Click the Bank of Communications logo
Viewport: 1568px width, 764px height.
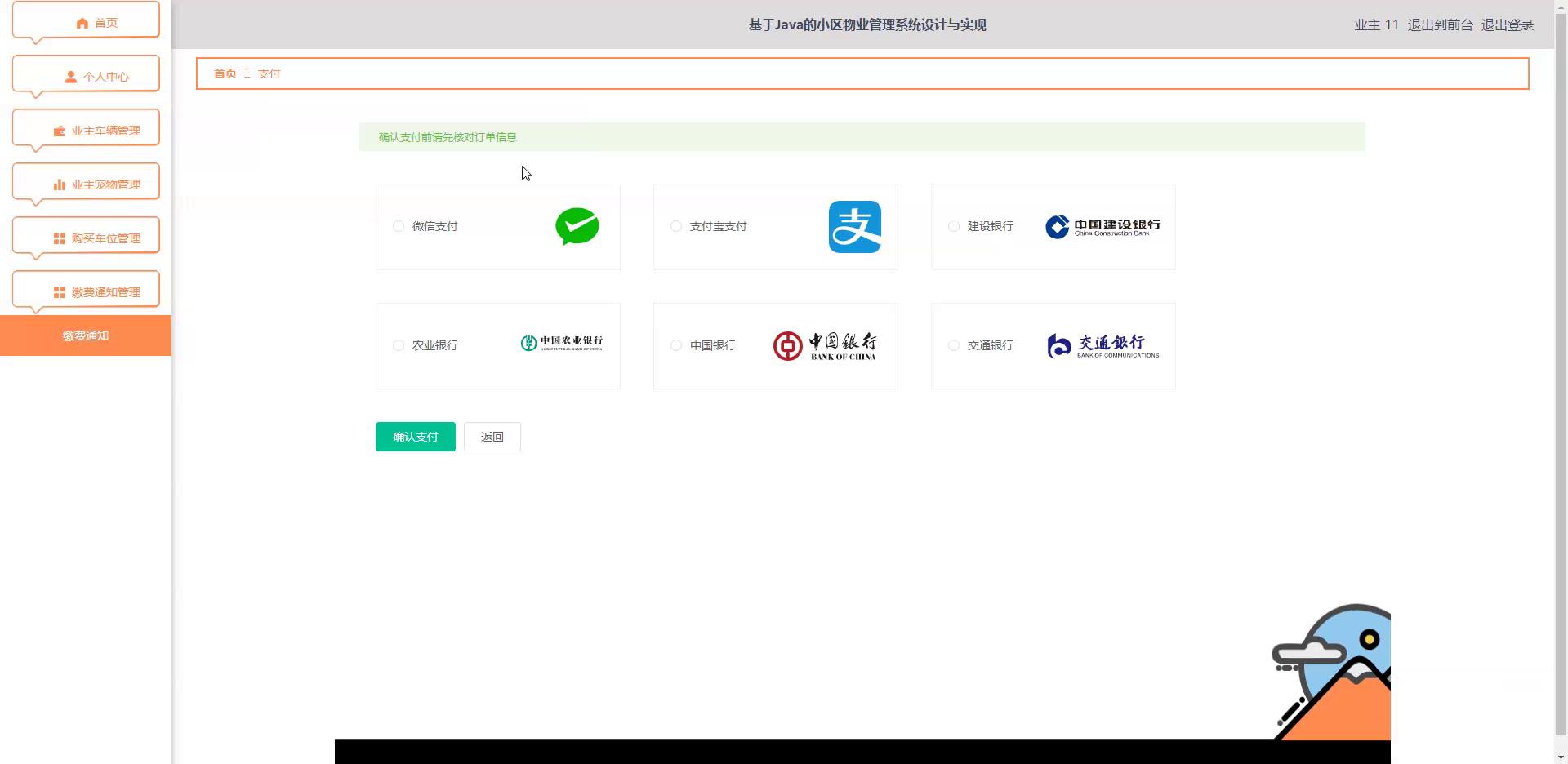(x=1102, y=346)
